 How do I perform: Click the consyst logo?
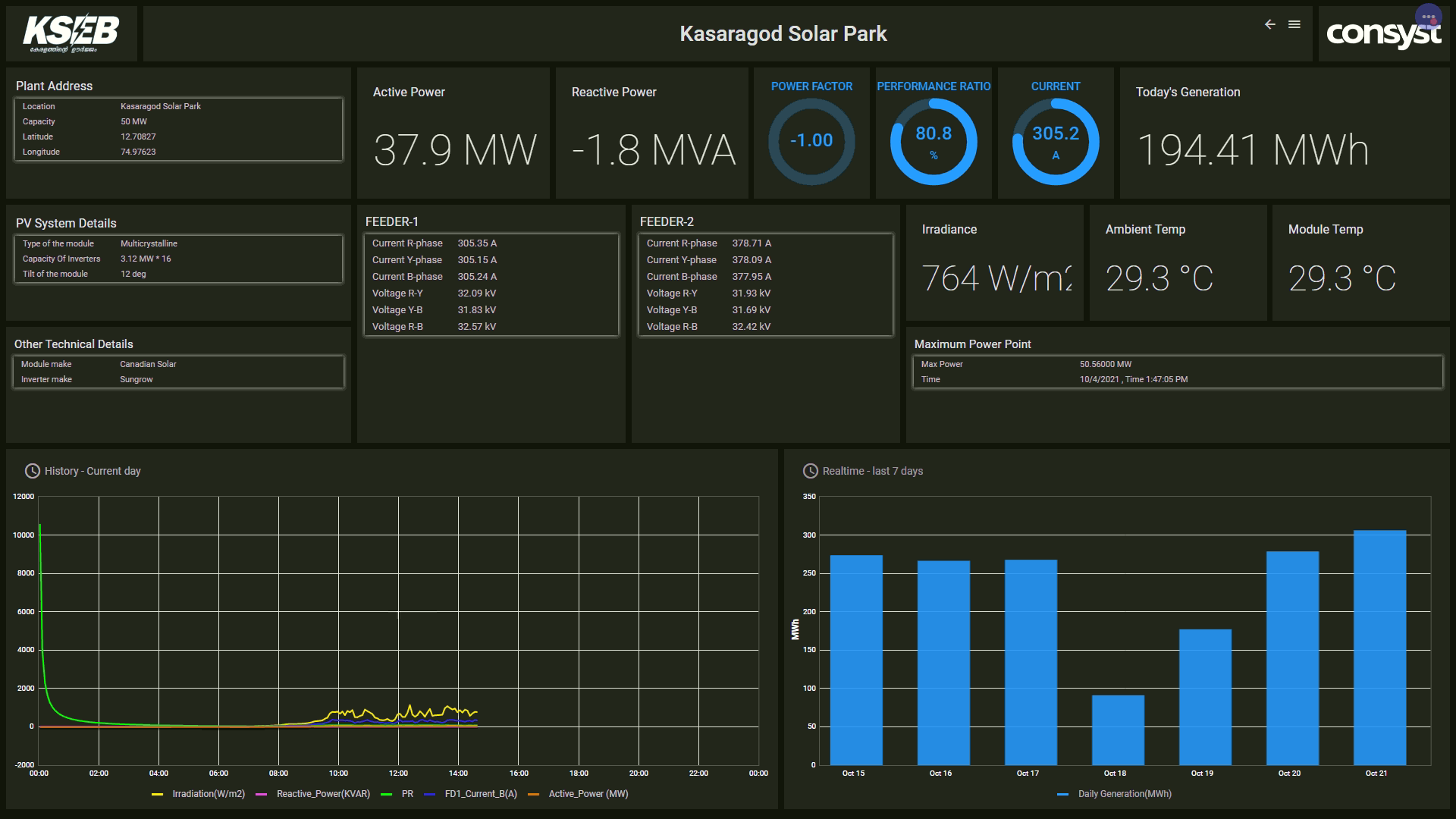1382,36
